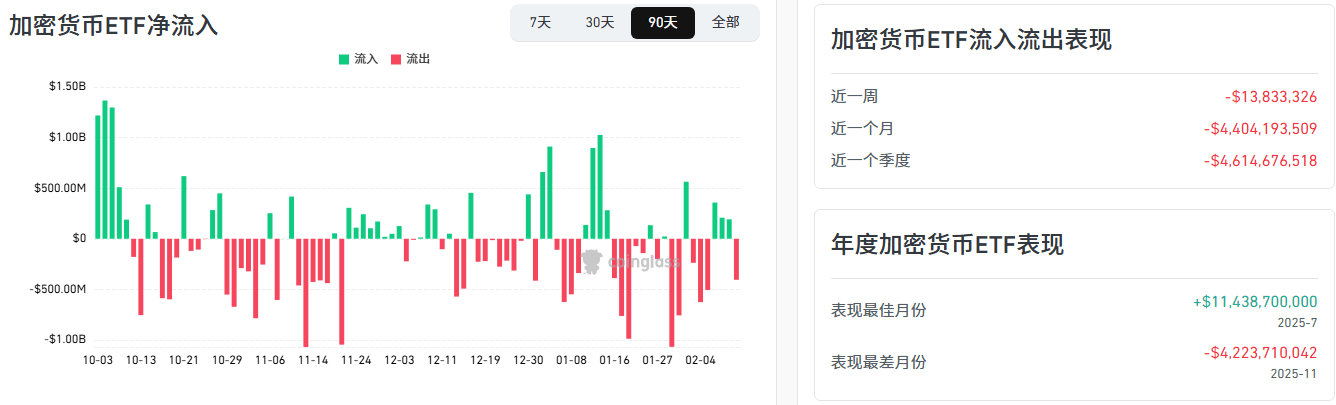Viewport: 1336px width, 405px height.
Task: Click the 年度加密货币ETF表现 heading
Action: (x=947, y=244)
